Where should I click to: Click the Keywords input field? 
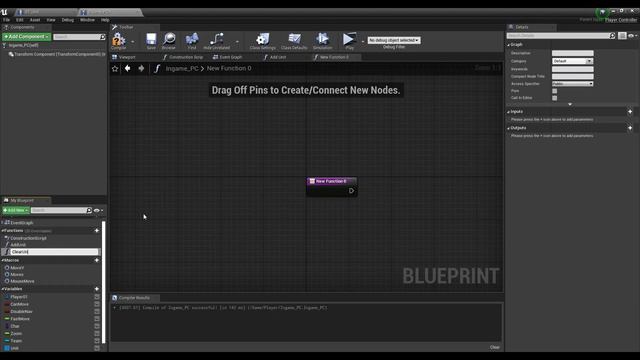(573, 69)
